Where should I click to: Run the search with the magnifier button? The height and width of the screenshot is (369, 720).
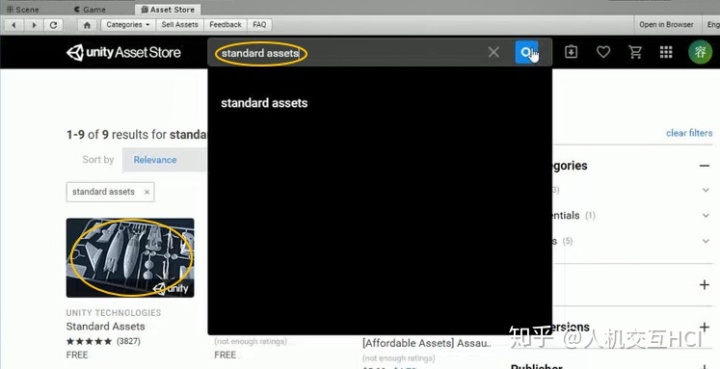[x=526, y=52]
